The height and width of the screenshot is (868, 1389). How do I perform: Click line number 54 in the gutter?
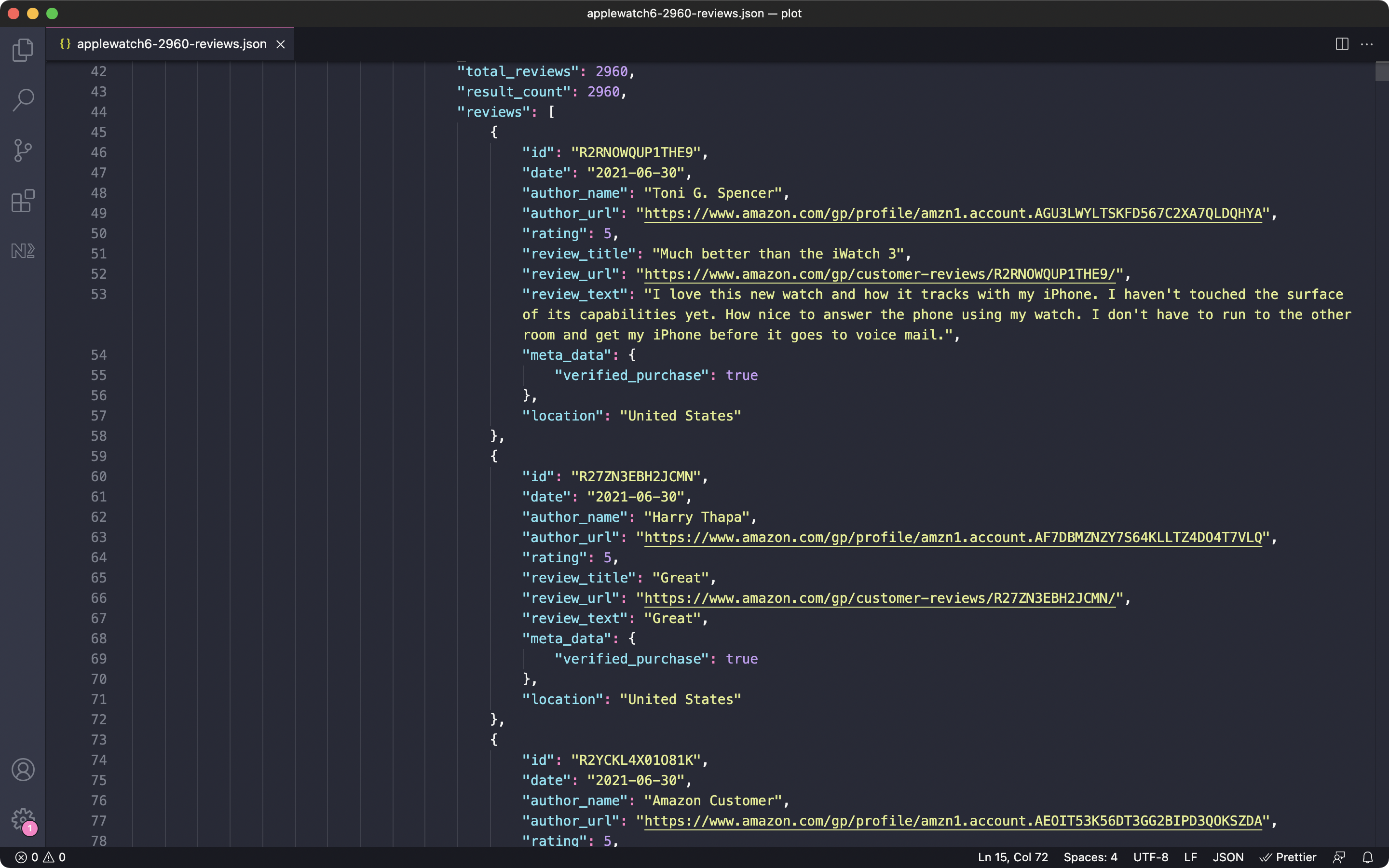point(99,355)
